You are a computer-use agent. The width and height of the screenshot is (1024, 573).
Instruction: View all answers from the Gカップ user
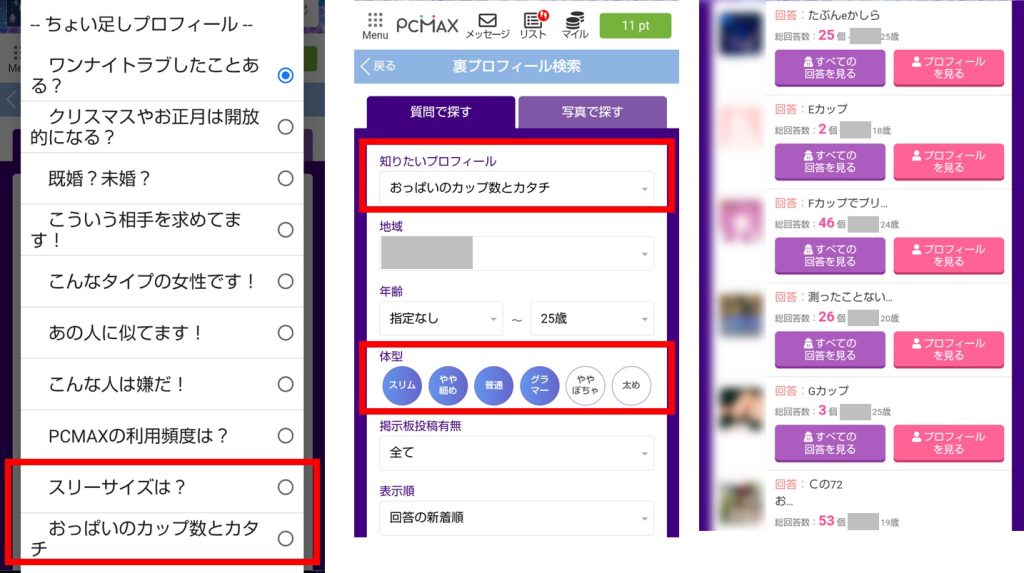point(830,443)
